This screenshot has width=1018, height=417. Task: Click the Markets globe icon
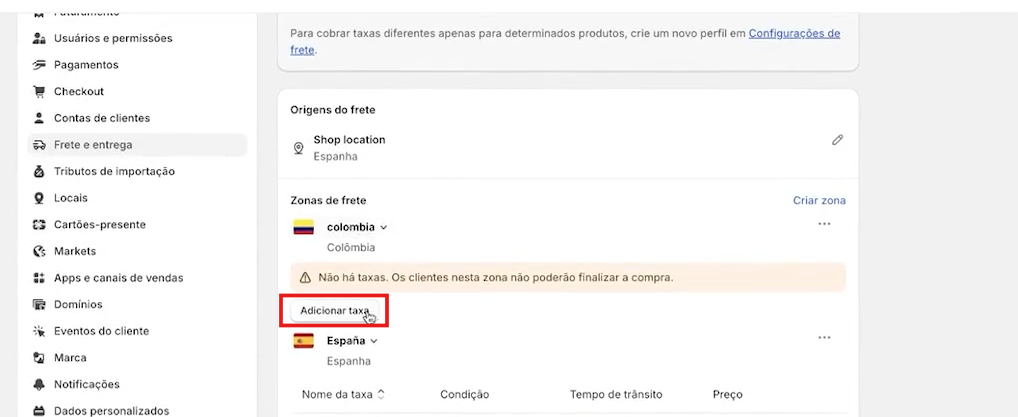[x=39, y=251]
